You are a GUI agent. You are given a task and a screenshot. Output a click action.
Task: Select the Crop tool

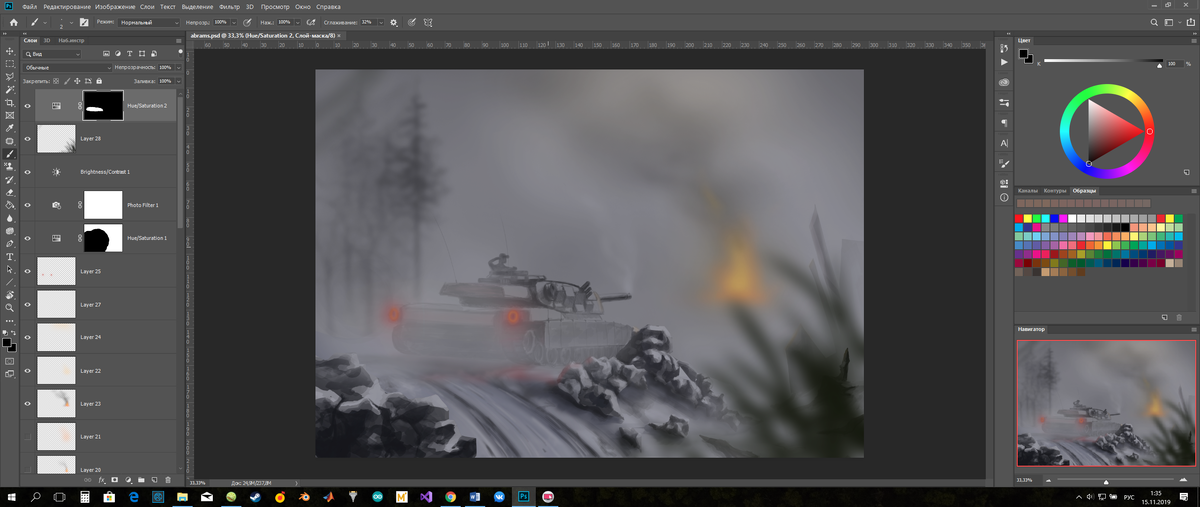(10, 102)
